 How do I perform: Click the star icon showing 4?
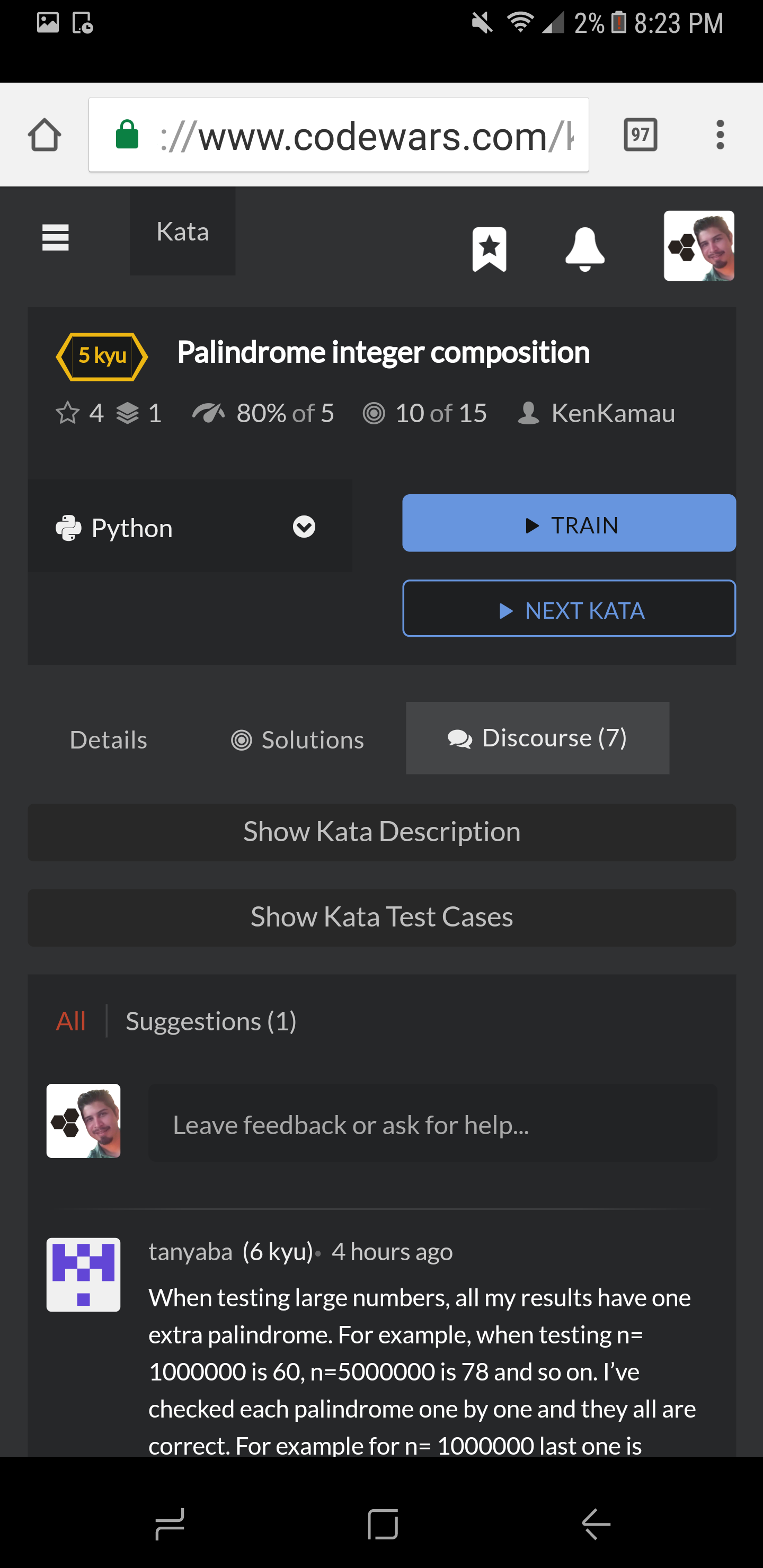tap(68, 413)
